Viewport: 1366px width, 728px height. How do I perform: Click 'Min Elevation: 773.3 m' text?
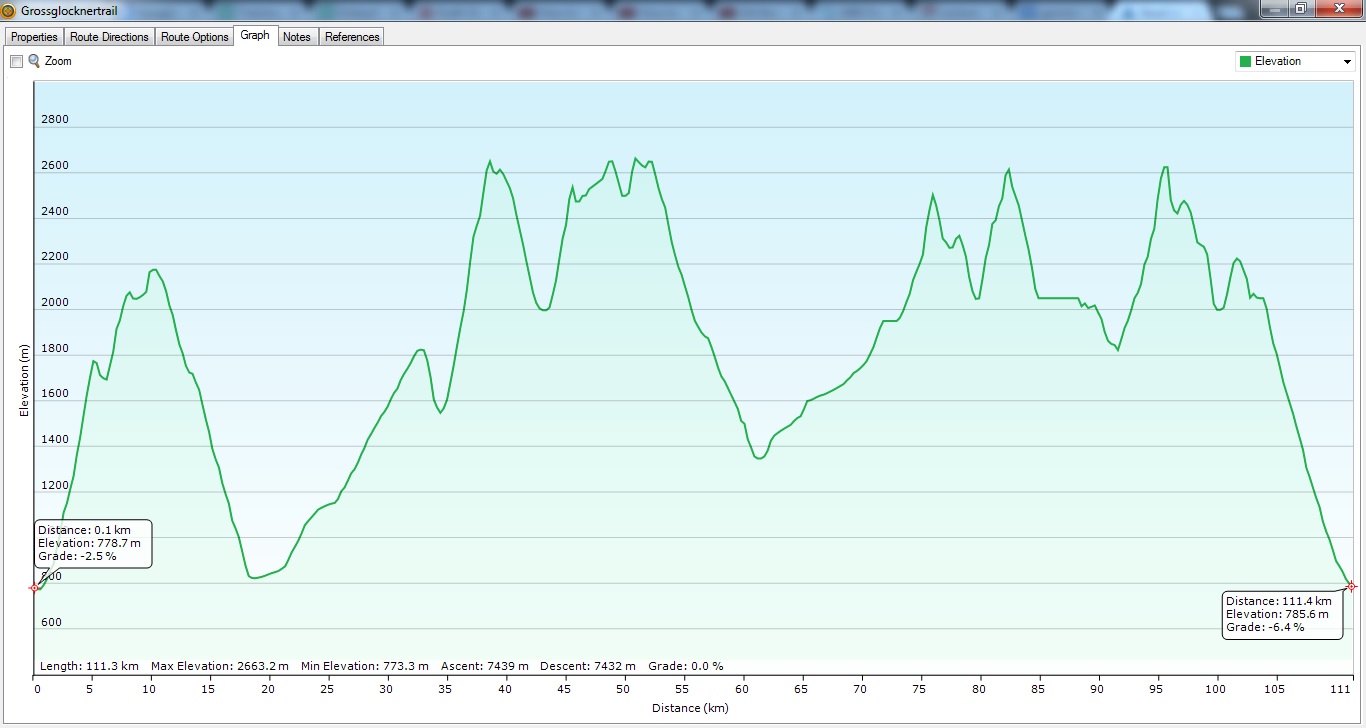pos(365,666)
